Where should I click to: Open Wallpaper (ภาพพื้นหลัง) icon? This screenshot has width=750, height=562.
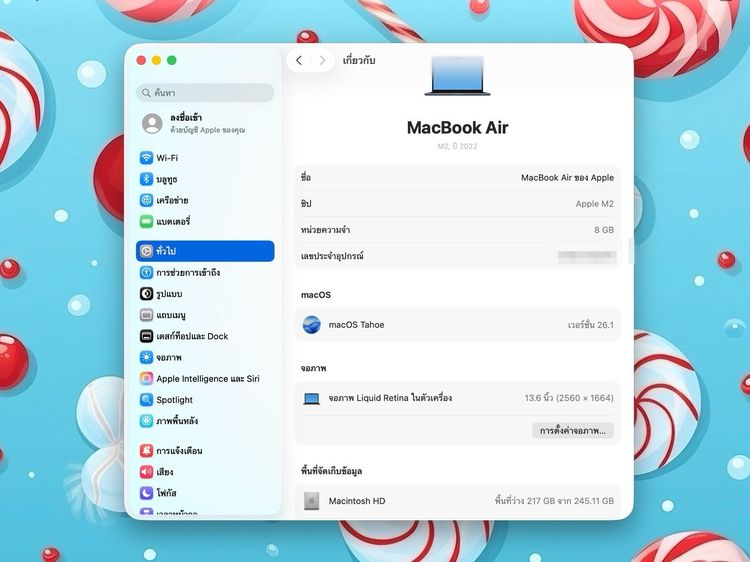coord(146,421)
